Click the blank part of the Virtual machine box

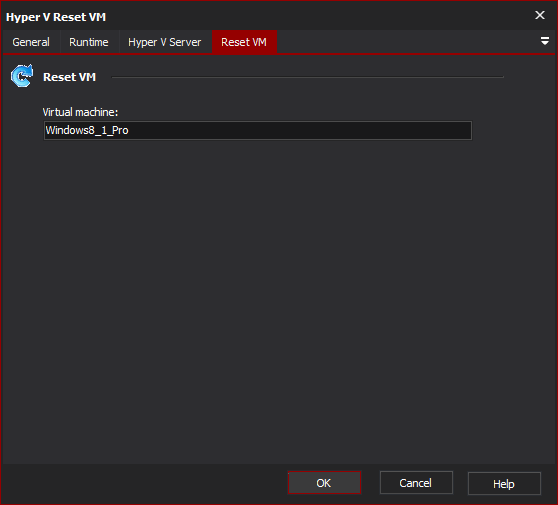[x=299, y=130]
